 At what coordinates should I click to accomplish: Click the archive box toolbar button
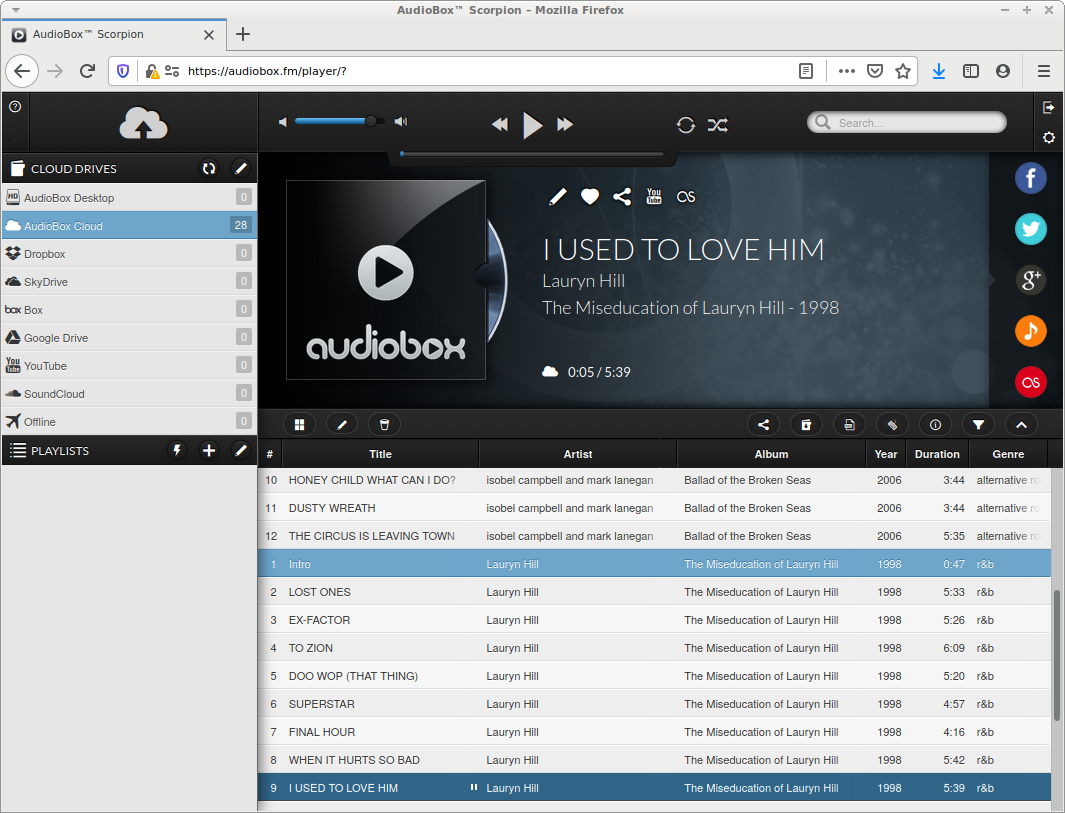tap(806, 424)
